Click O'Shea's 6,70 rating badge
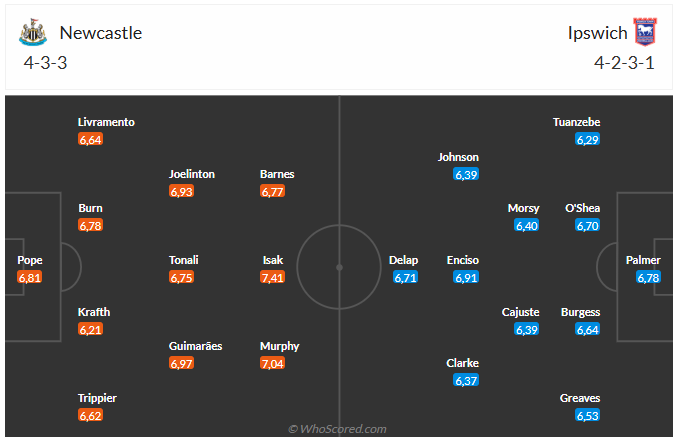The height and width of the screenshot is (437, 673). click(x=587, y=226)
